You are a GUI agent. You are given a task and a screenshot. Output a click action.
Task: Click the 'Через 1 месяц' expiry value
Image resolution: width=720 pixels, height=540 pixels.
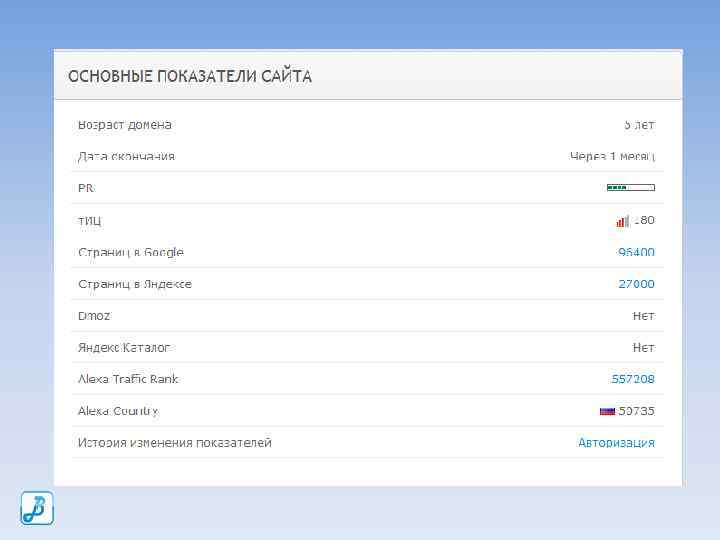[612, 157]
